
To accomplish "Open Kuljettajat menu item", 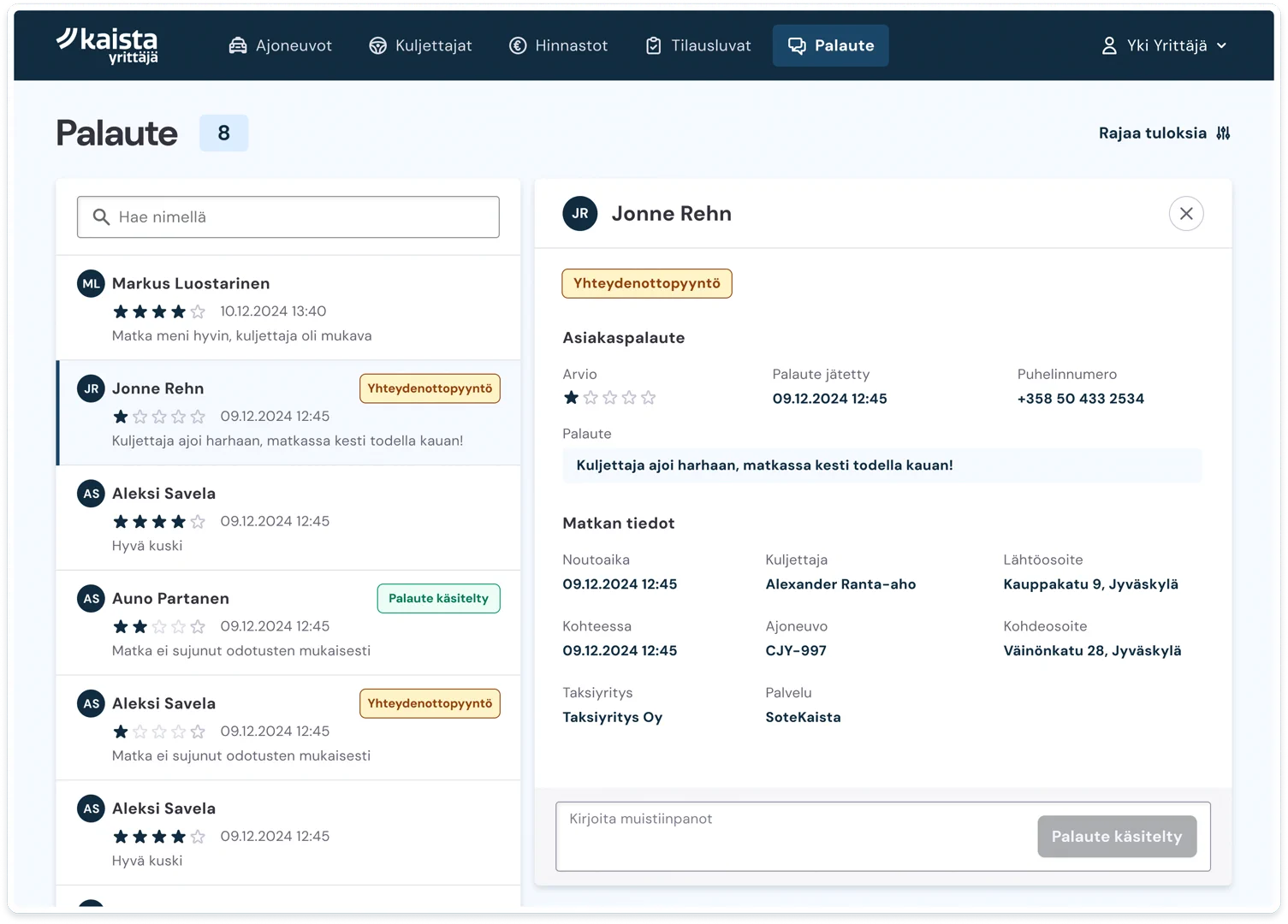I will tap(420, 45).
